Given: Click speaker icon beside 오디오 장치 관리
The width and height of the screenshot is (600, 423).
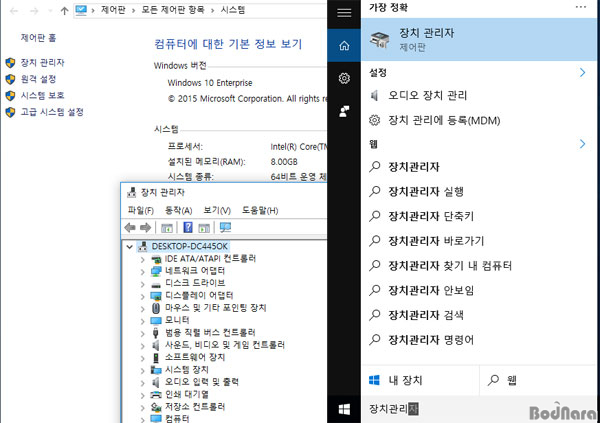Looking at the screenshot, I should coord(375,95).
